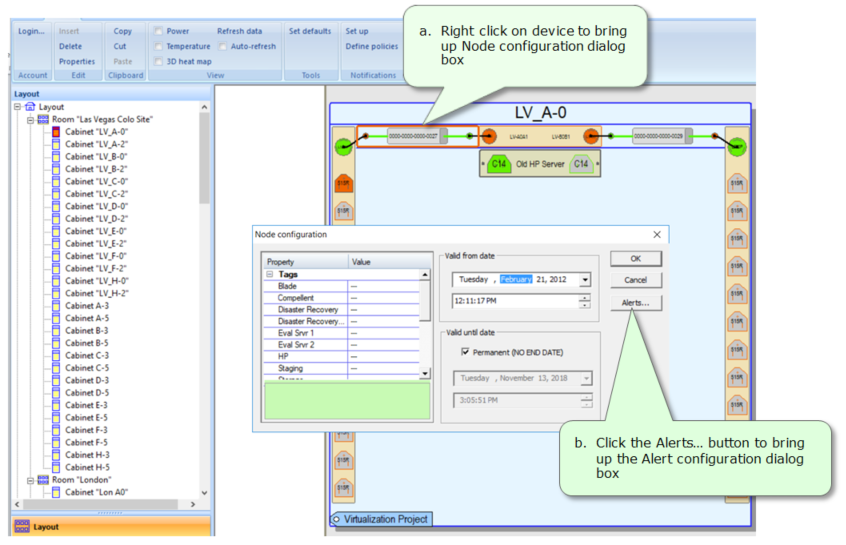Select the left green C14 connector icon
846x545 pixels.
tap(498, 163)
